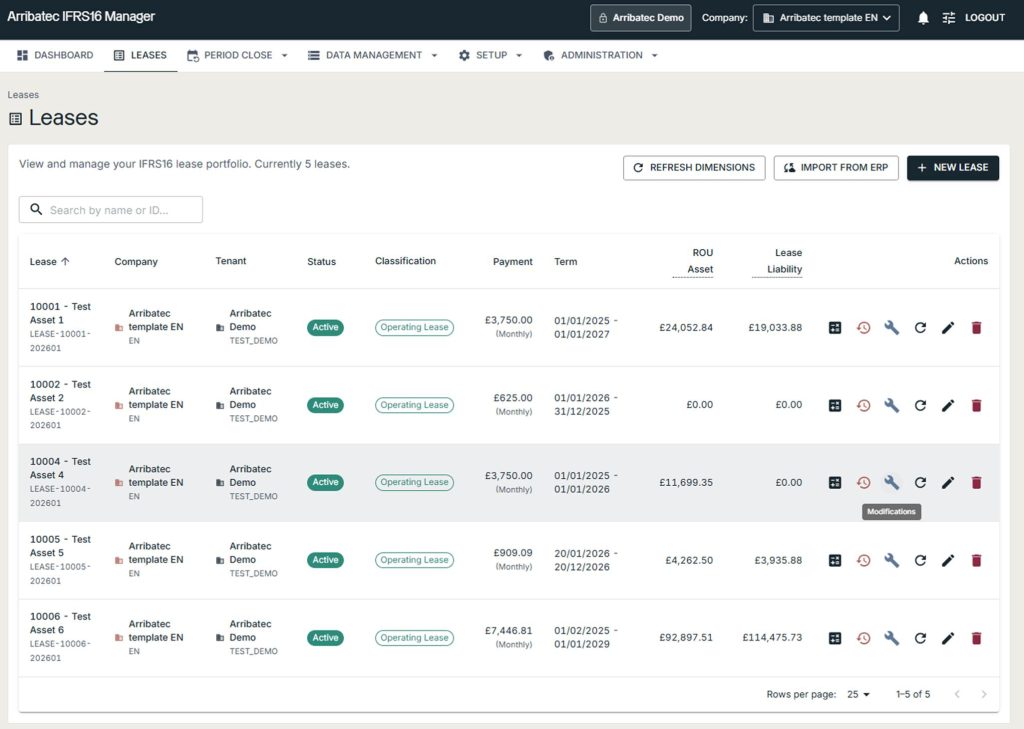Open Modifications wrench for lease 10004
This screenshot has width=1024, height=729.
891,483
